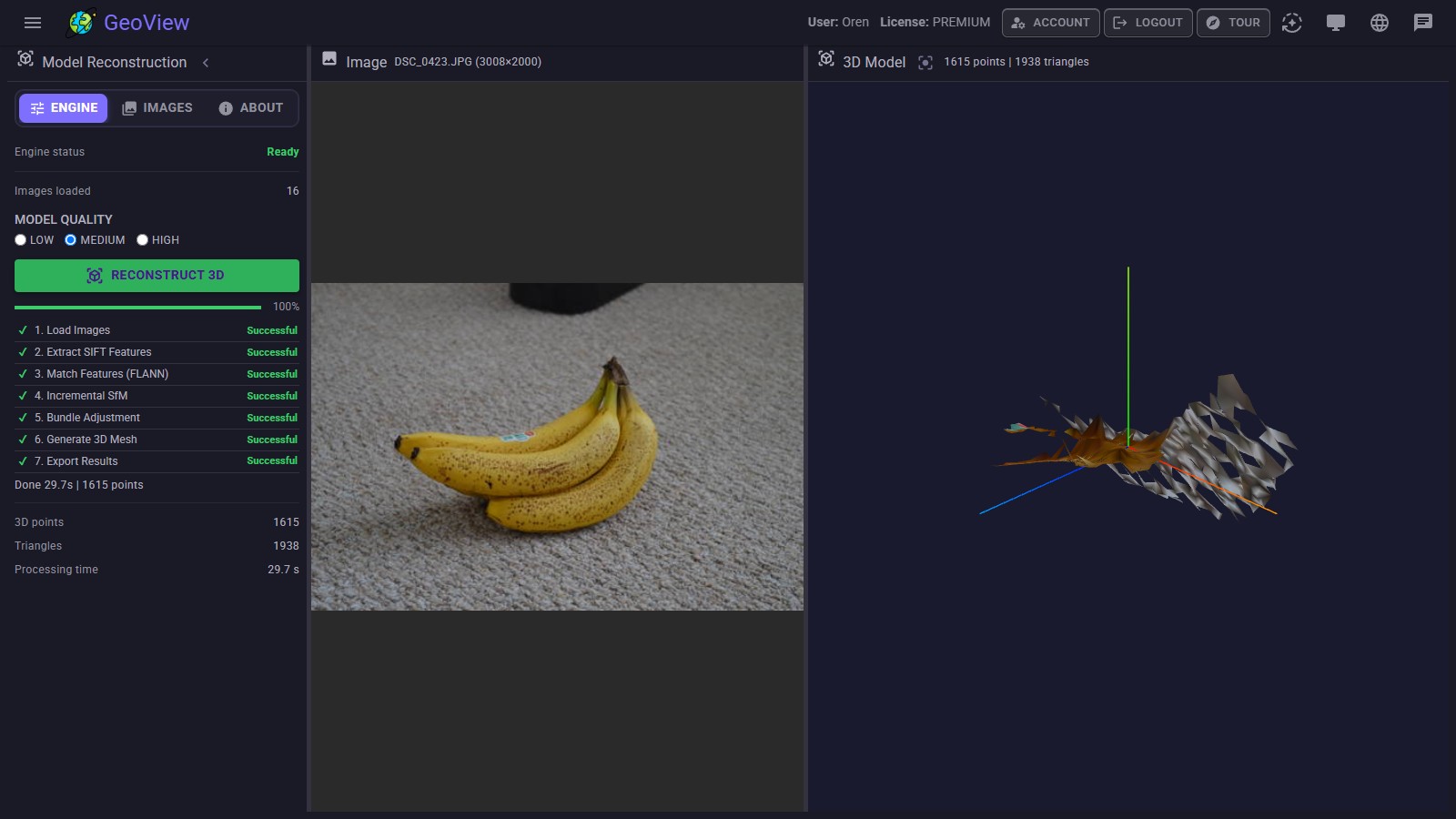The height and width of the screenshot is (819, 1456).
Task: Click step '1. Load Images'
Action: pos(157,330)
